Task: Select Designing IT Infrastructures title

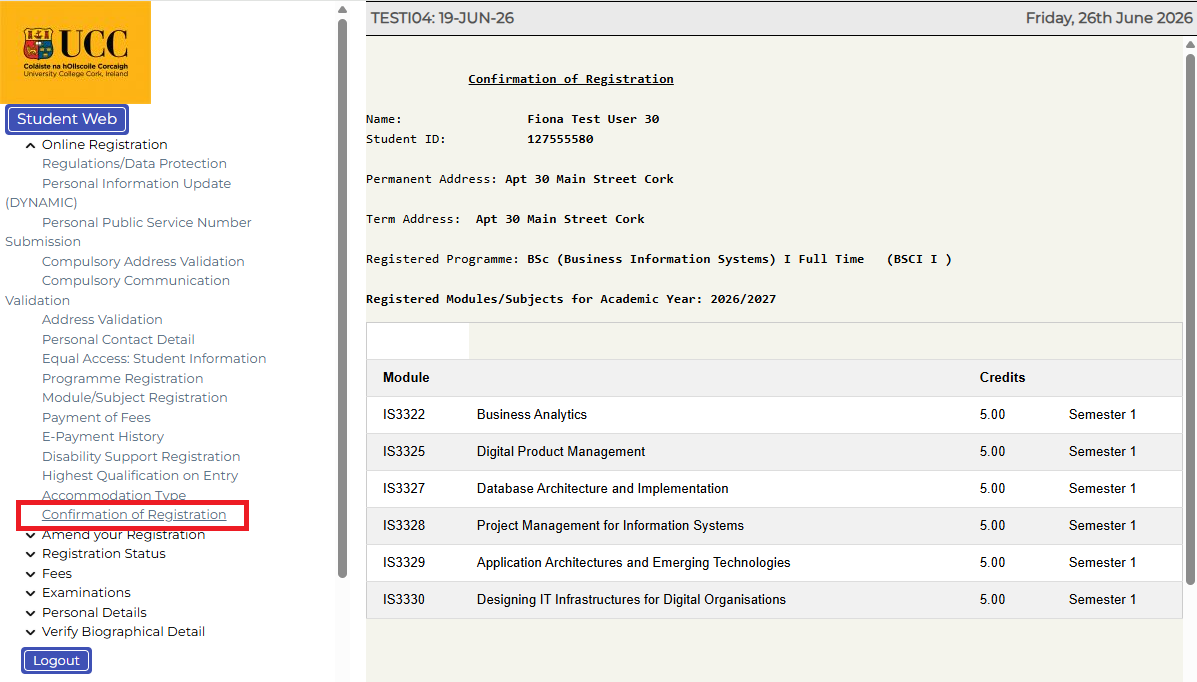Action: pyautogui.click(x=631, y=600)
